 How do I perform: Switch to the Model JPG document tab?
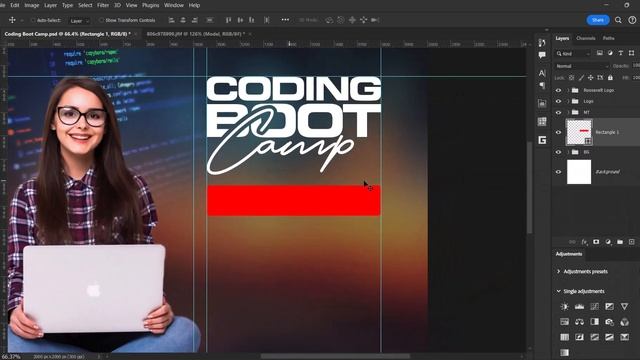point(196,34)
